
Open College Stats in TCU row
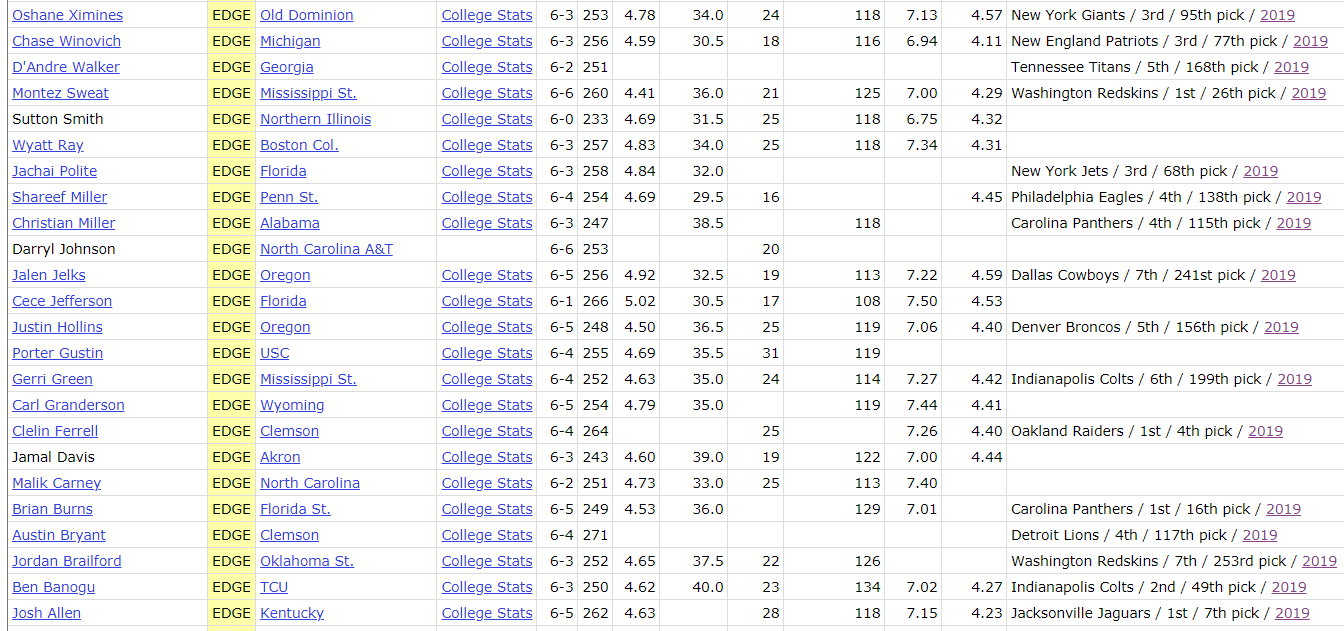[486, 587]
